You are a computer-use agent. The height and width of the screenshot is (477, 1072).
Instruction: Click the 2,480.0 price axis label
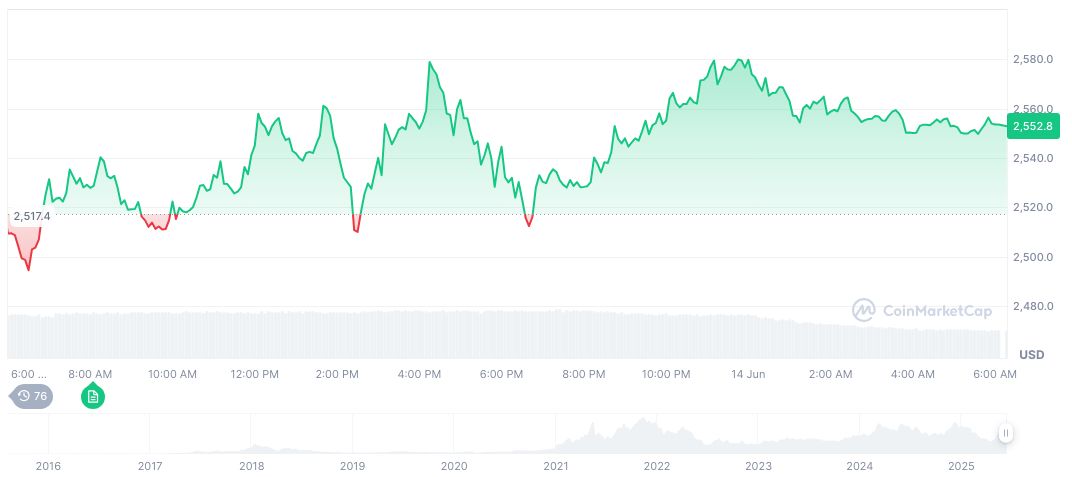(x=1033, y=306)
